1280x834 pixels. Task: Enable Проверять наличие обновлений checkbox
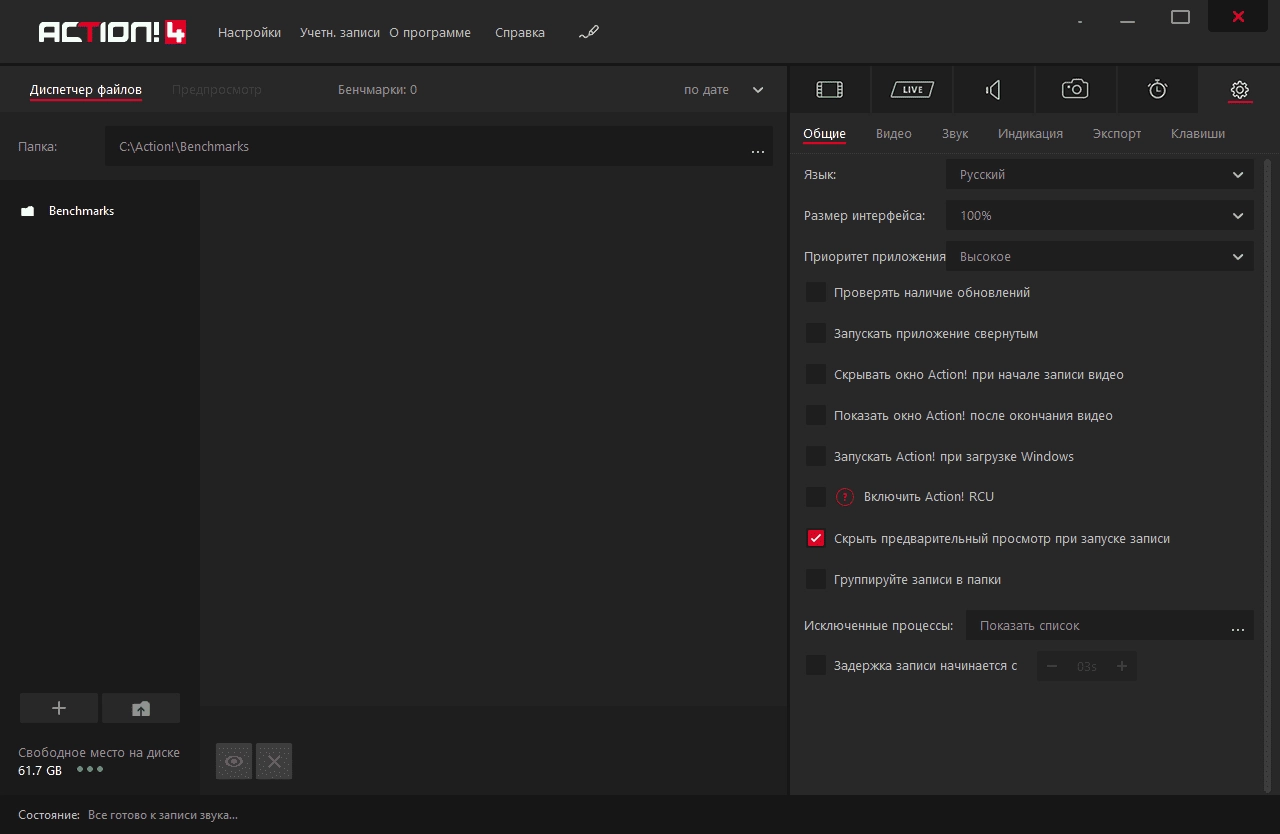click(x=816, y=293)
